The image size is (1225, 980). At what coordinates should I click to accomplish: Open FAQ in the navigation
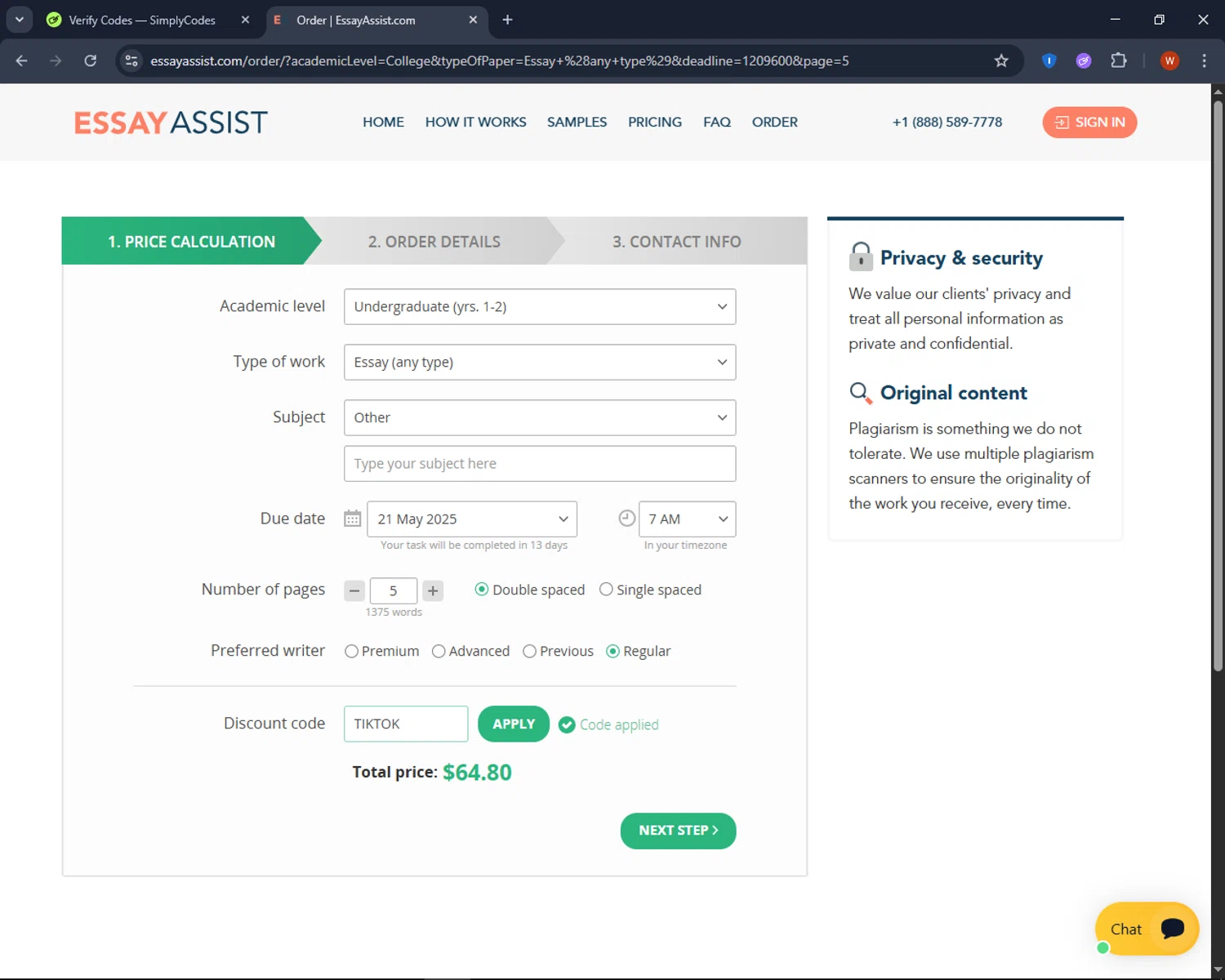tap(717, 122)
